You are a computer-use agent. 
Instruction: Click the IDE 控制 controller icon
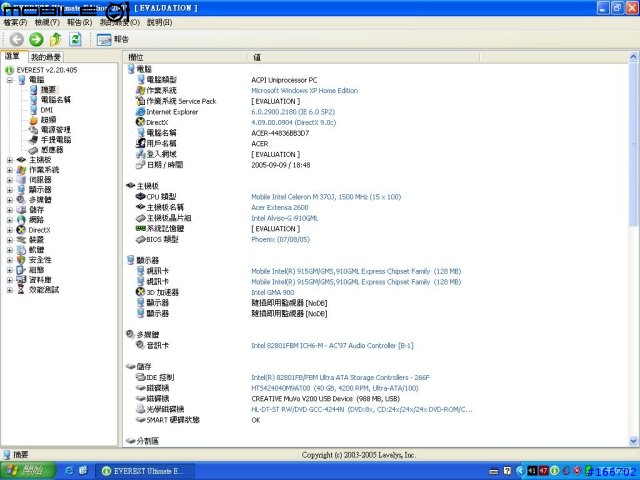click(x=140, y=377)
